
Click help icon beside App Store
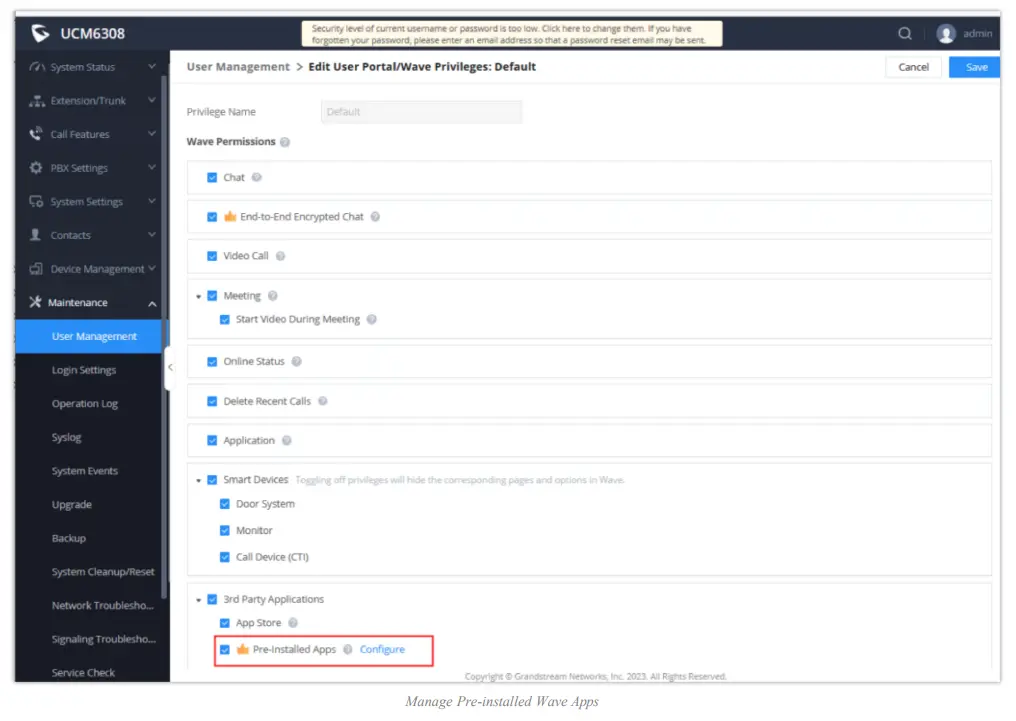pyautogui.click(x=293, y=623)
